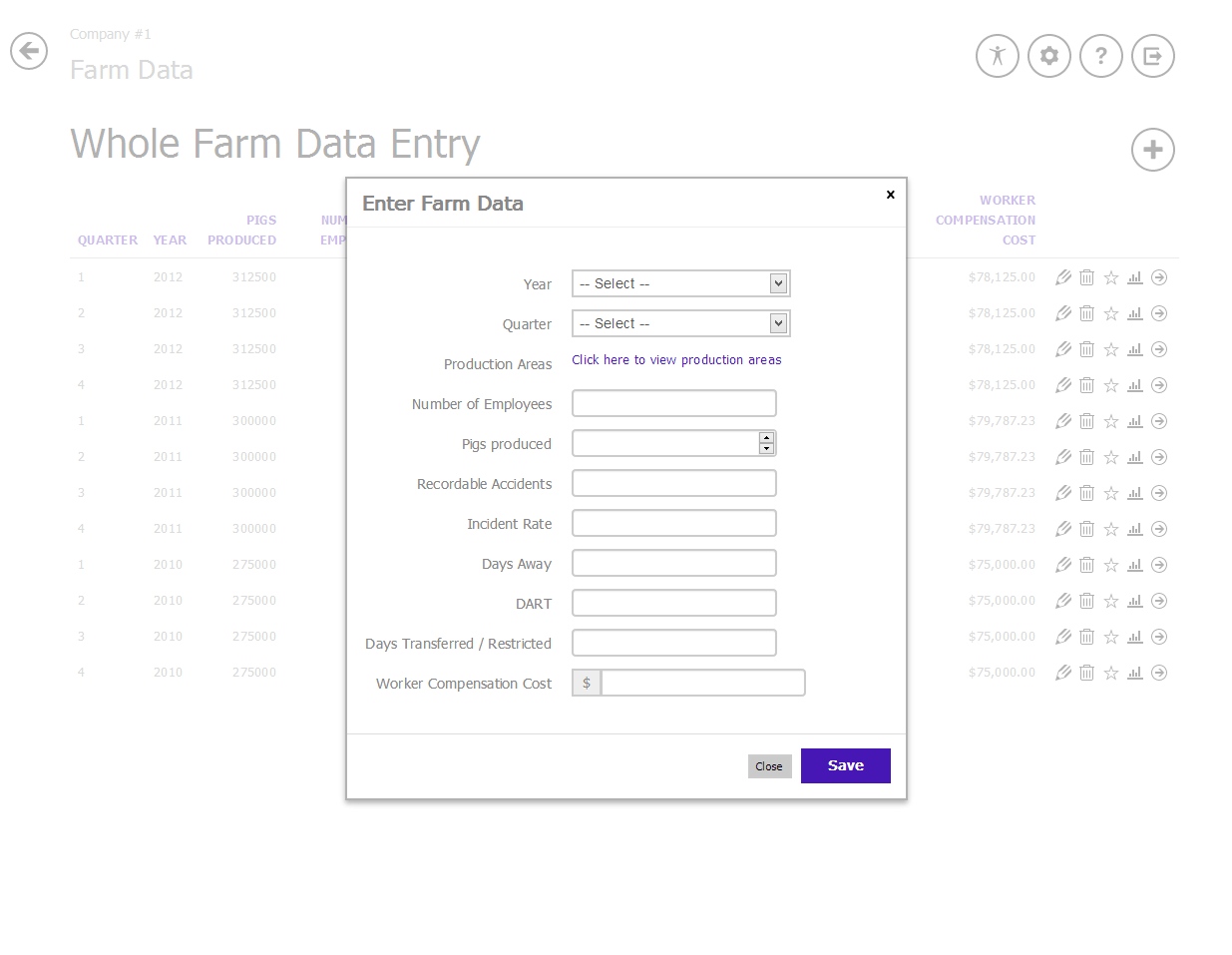Screen dimensions: 1232x955
Task: Click the QUARTER column header
Action: tap(108, 240)
